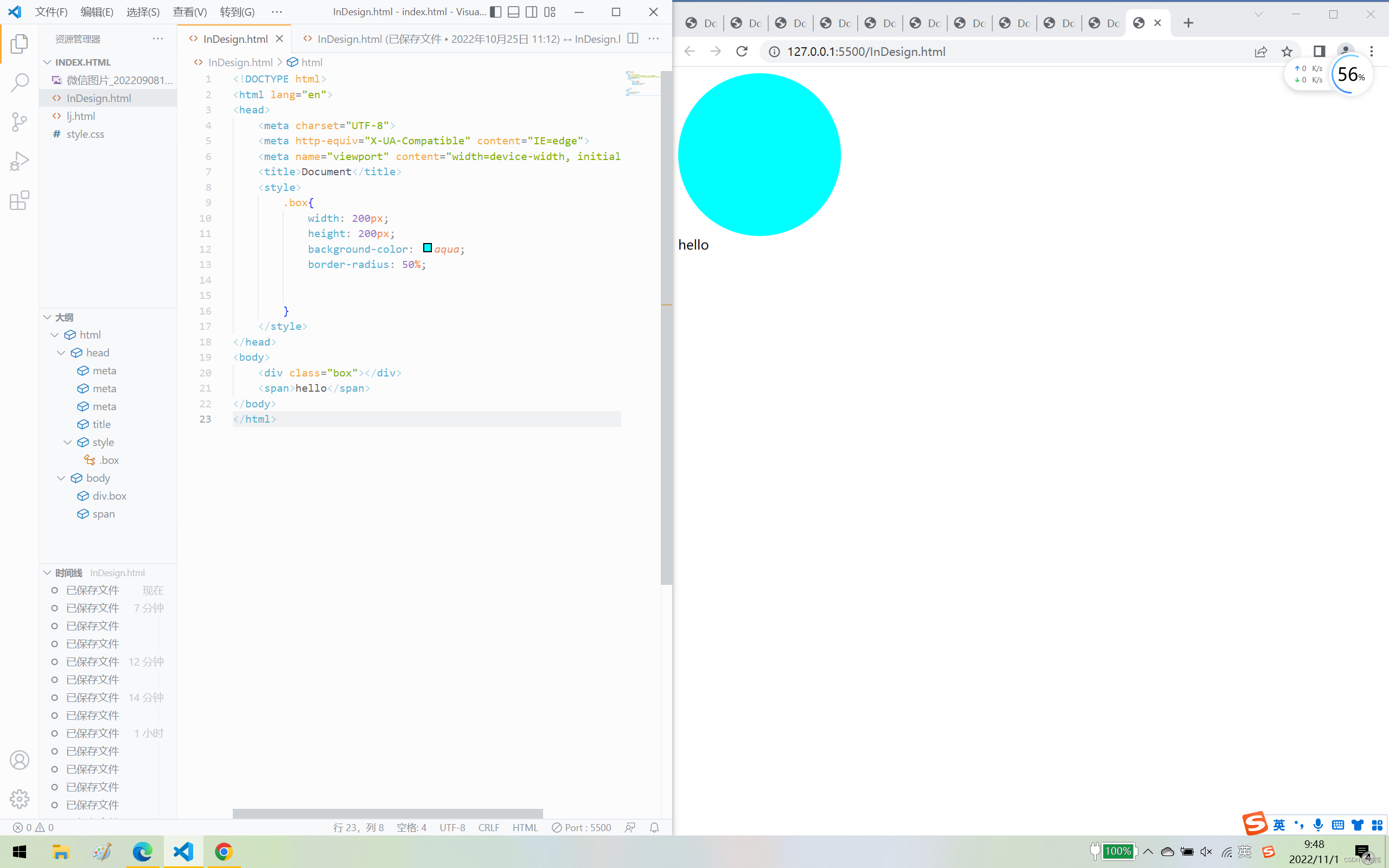Click the aqua background-color swatch on line 12
The height and width of the screenshot is (868, 1389).
(x=427, y=248)
